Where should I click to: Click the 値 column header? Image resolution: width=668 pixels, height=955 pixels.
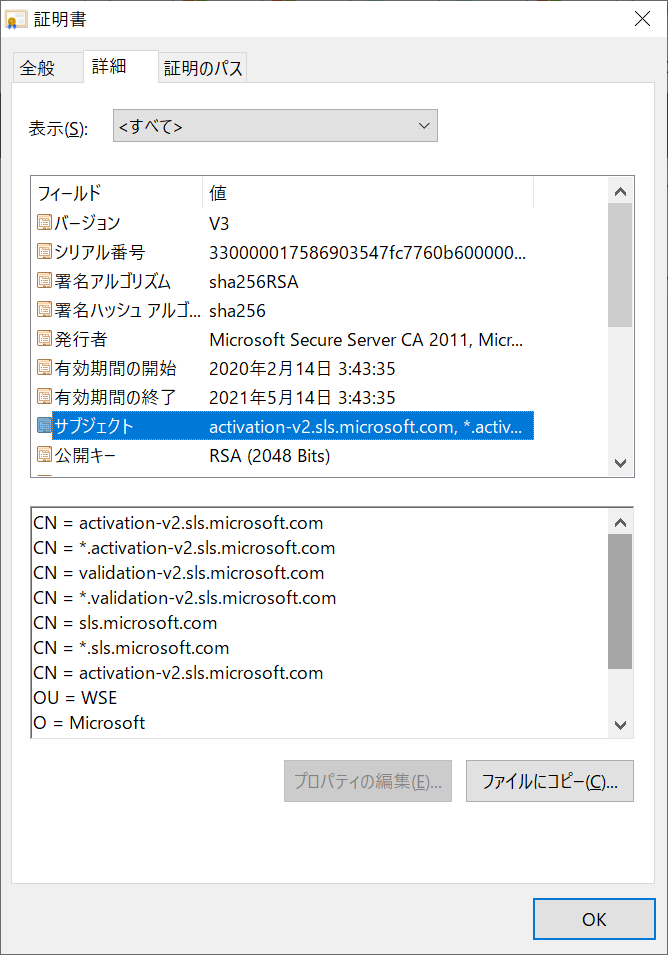(368, 193)
